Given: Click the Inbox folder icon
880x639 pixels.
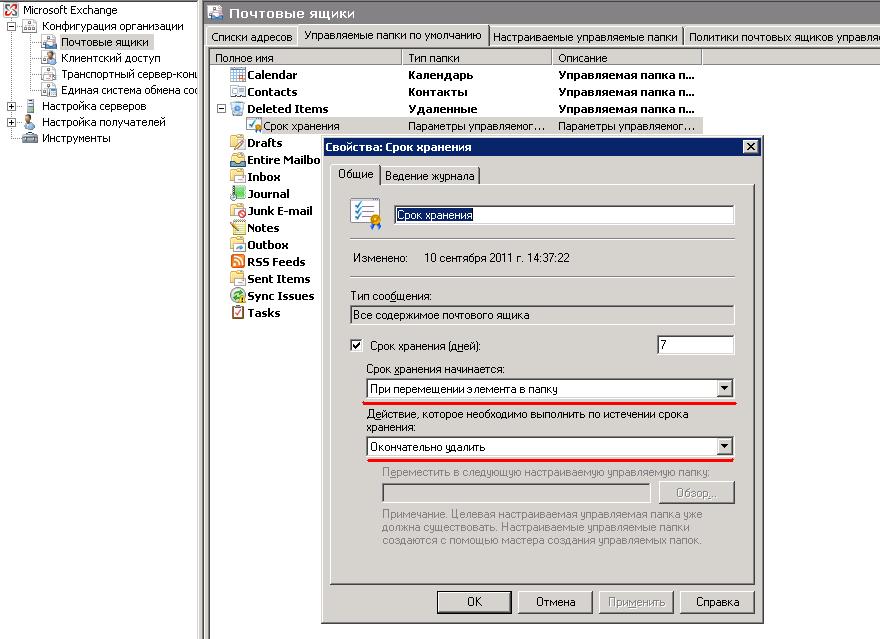Looking at the screenshot, I should 238,176.
